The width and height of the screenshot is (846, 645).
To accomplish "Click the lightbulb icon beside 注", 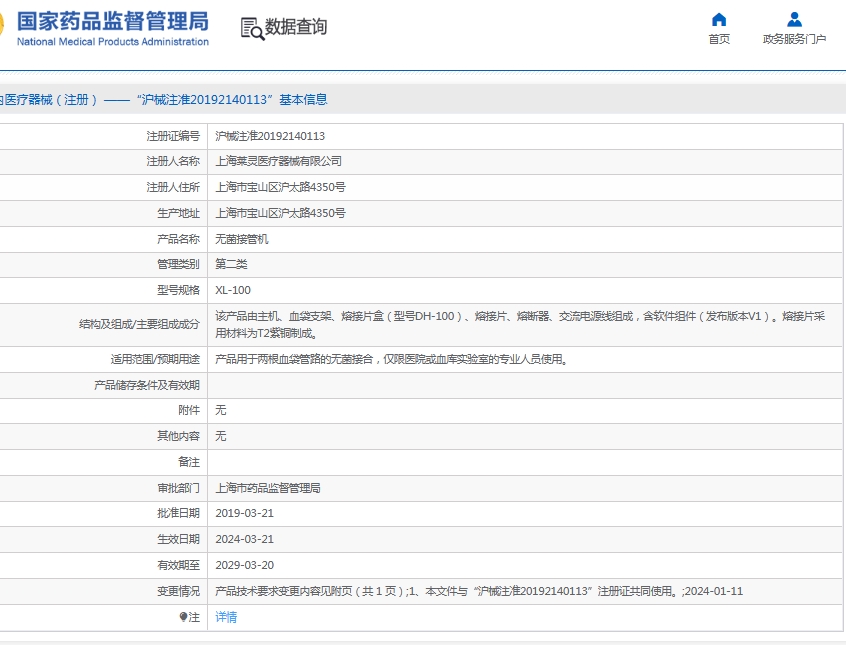I will point(183,617).
